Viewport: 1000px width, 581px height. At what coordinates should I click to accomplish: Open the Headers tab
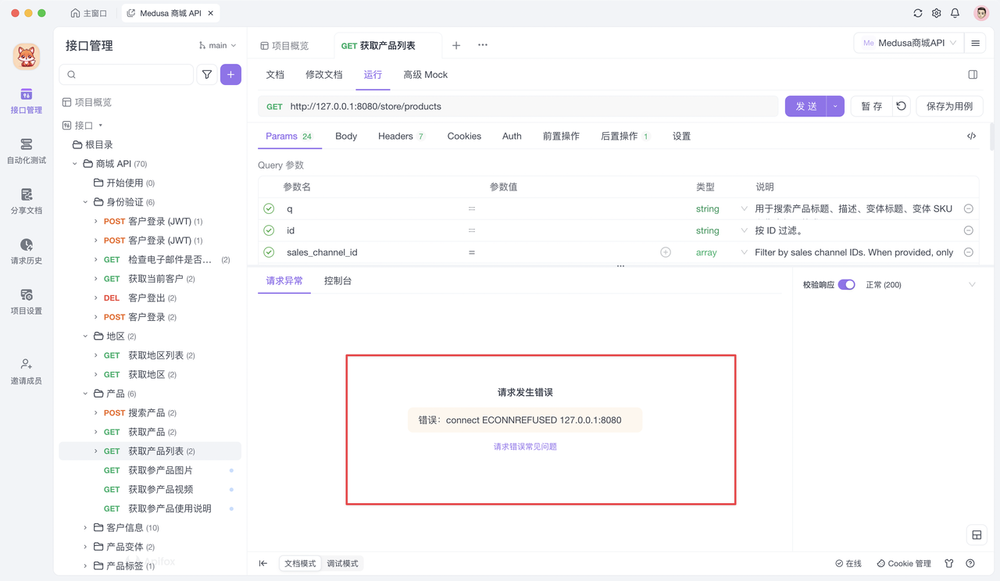(x=401, y=136)
